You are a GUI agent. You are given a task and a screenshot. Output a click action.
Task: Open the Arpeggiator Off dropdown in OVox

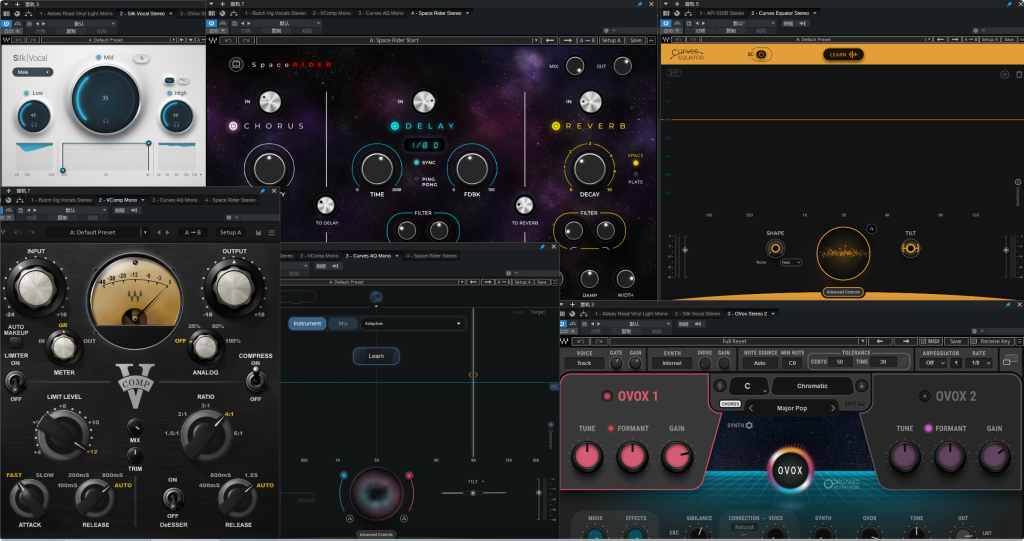(935, 363)
